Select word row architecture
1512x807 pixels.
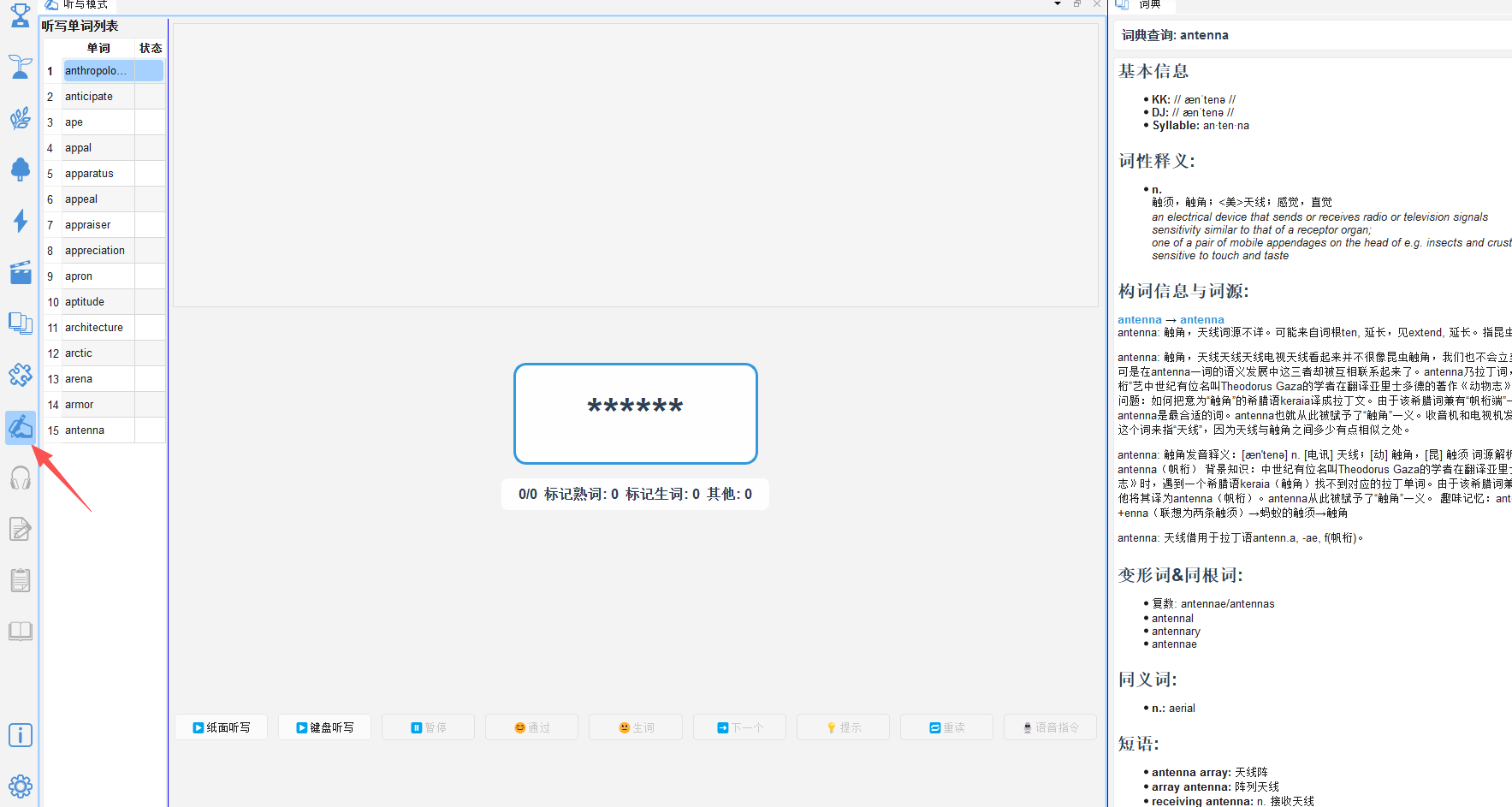[104, 328]
